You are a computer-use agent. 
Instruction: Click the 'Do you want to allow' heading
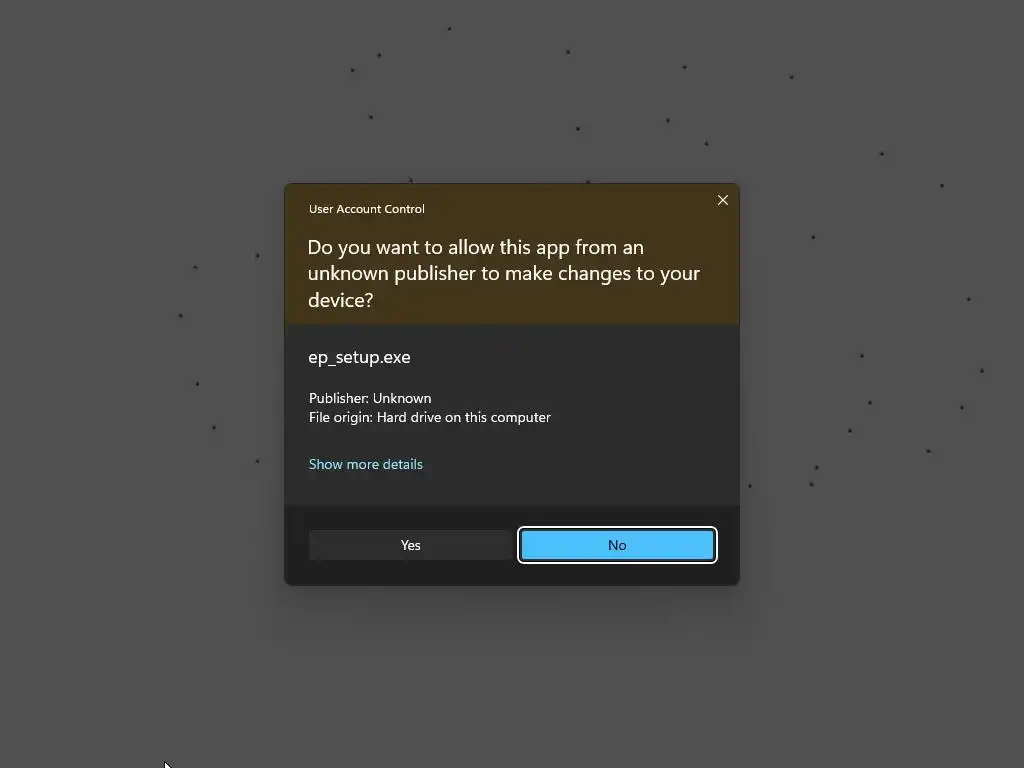coord(504,273)
